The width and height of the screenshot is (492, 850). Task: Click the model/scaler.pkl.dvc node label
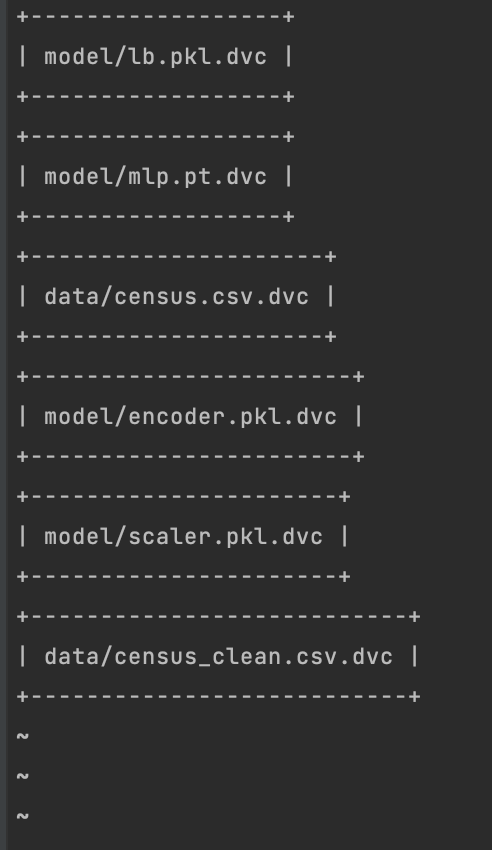click(184, 537)
